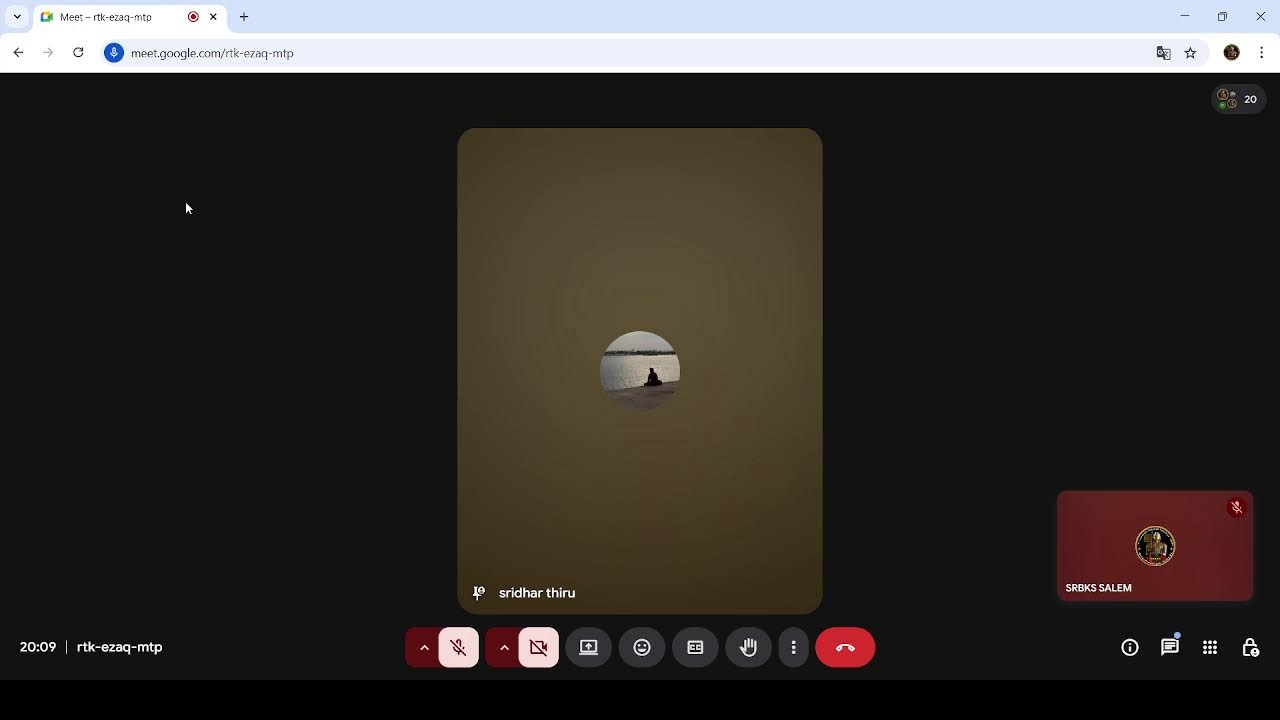
Task: Close the Meet tab with its X
Action: click(213, 17)
